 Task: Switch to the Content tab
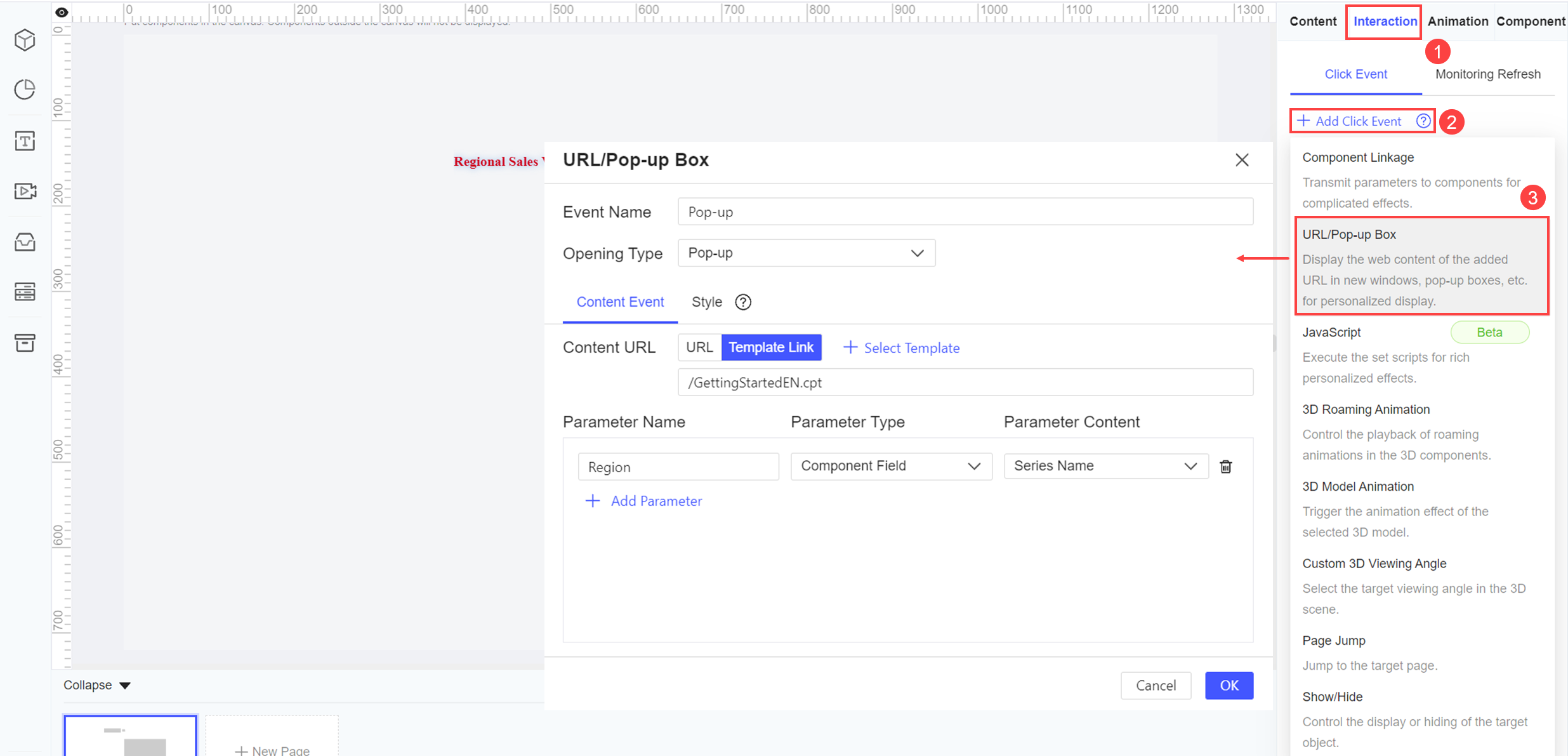pos(1313,21)
